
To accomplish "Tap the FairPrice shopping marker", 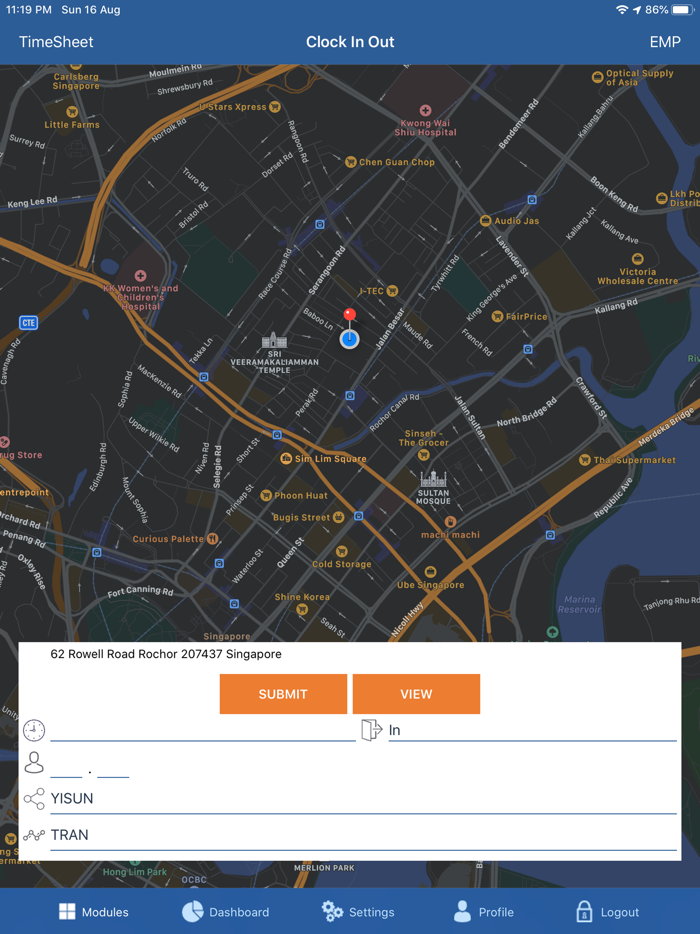I will tap(497, 316).
